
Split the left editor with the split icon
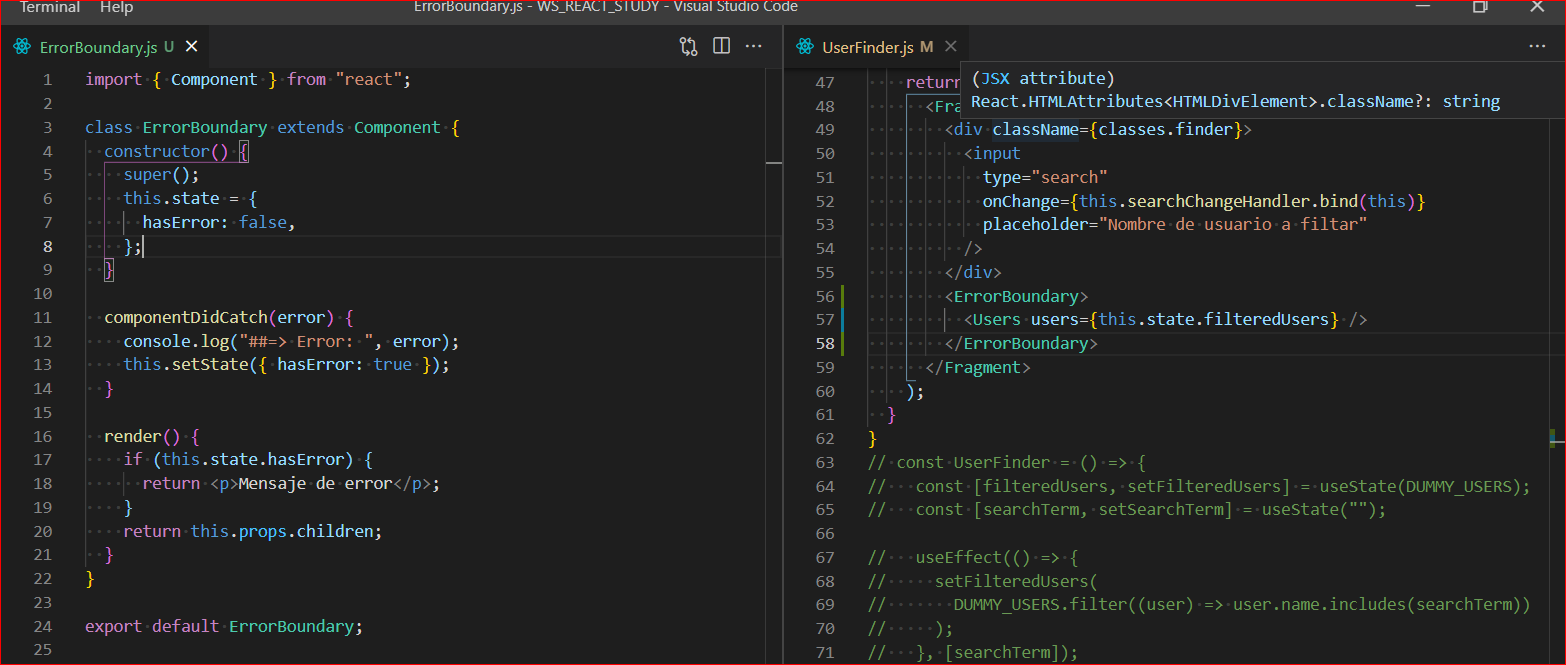pyautogui.click(x=721, y=46)
